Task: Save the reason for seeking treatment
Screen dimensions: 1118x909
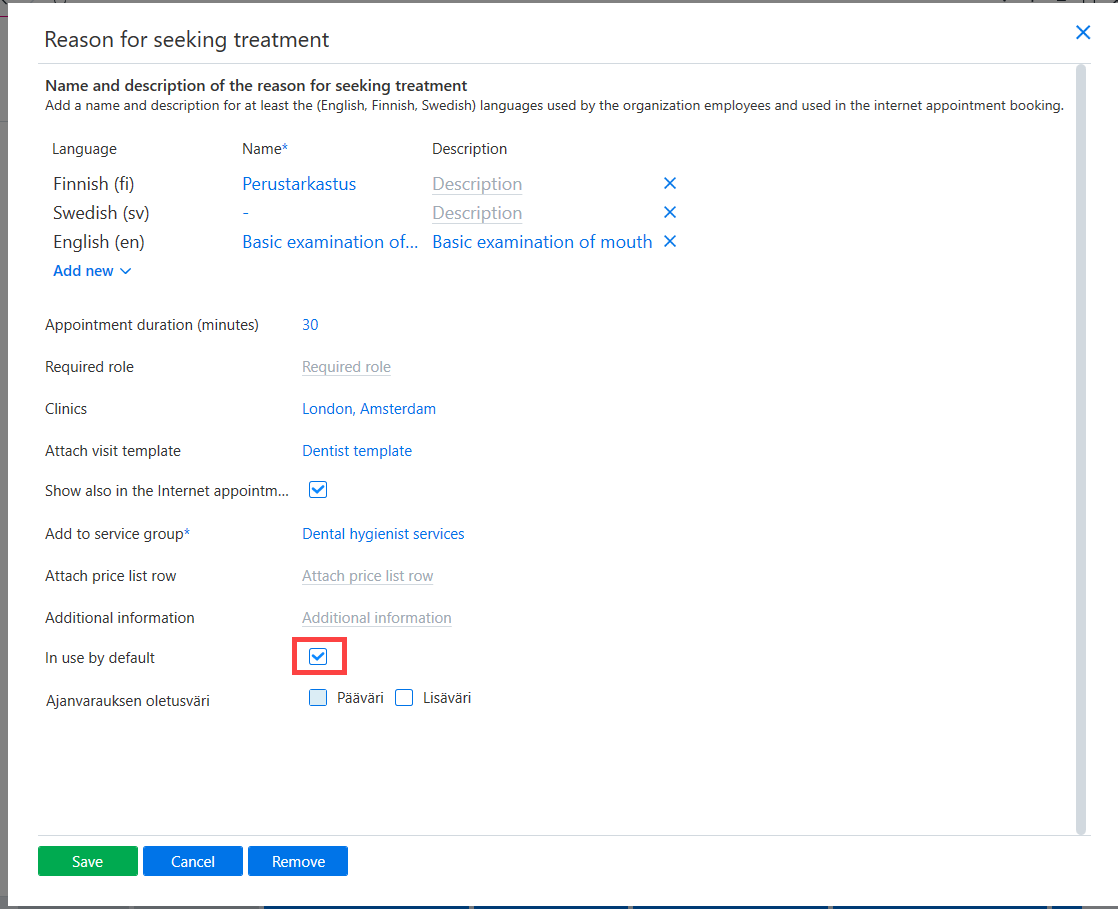Action: click(88, 861)
